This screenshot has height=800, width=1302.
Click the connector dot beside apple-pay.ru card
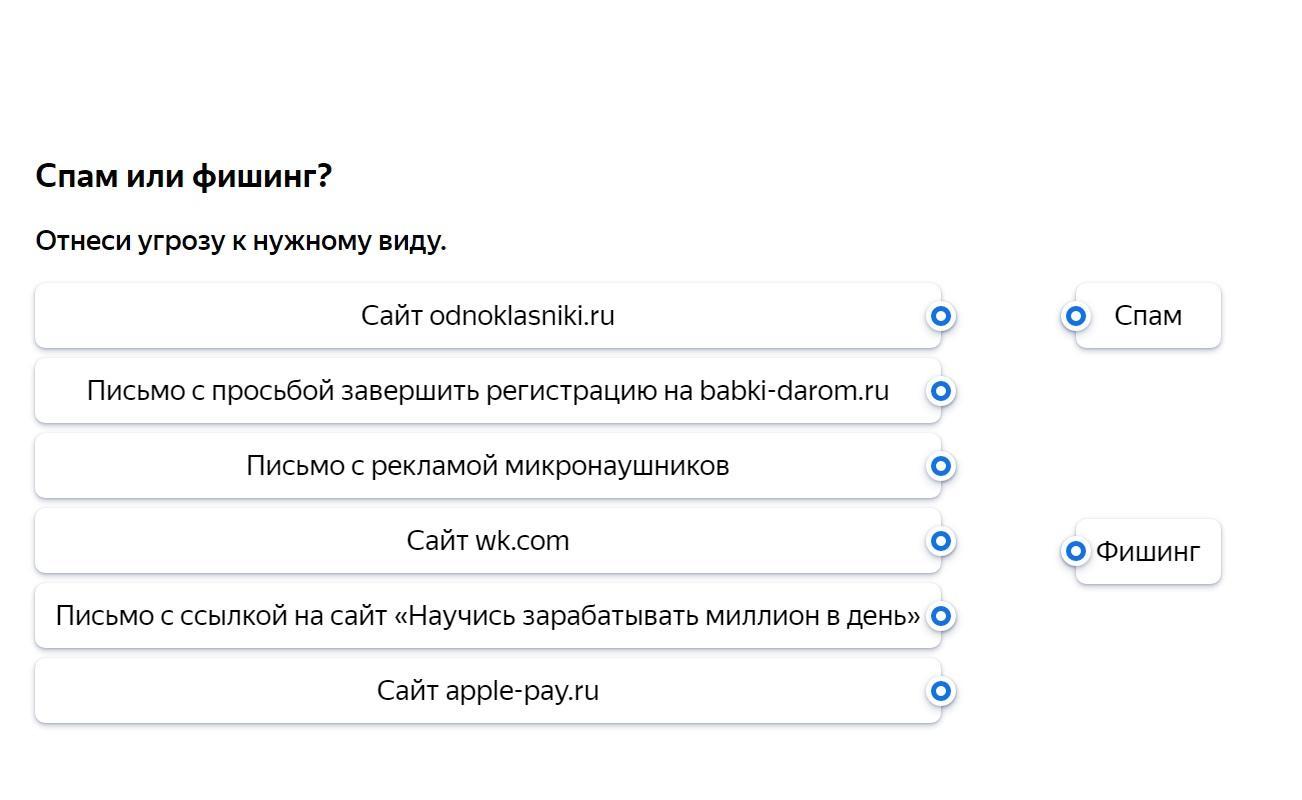[940, 691]
